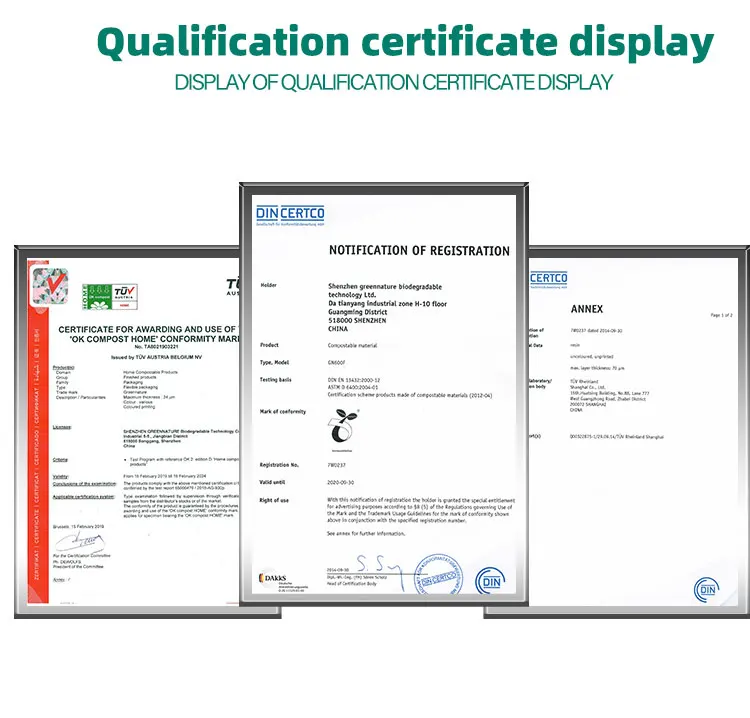Image resolution: width=750 pixels, height=718 pixels.
Task: Click the blue DIN CERTCO round stamp
Action: pyautogui.click(x=438, y=575)
